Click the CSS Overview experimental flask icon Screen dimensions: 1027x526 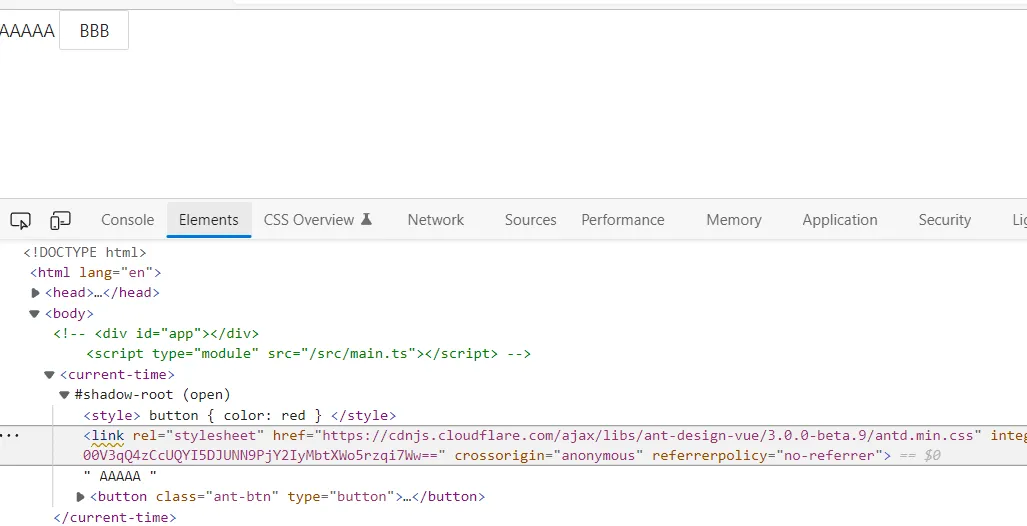(x=367, y=219)
